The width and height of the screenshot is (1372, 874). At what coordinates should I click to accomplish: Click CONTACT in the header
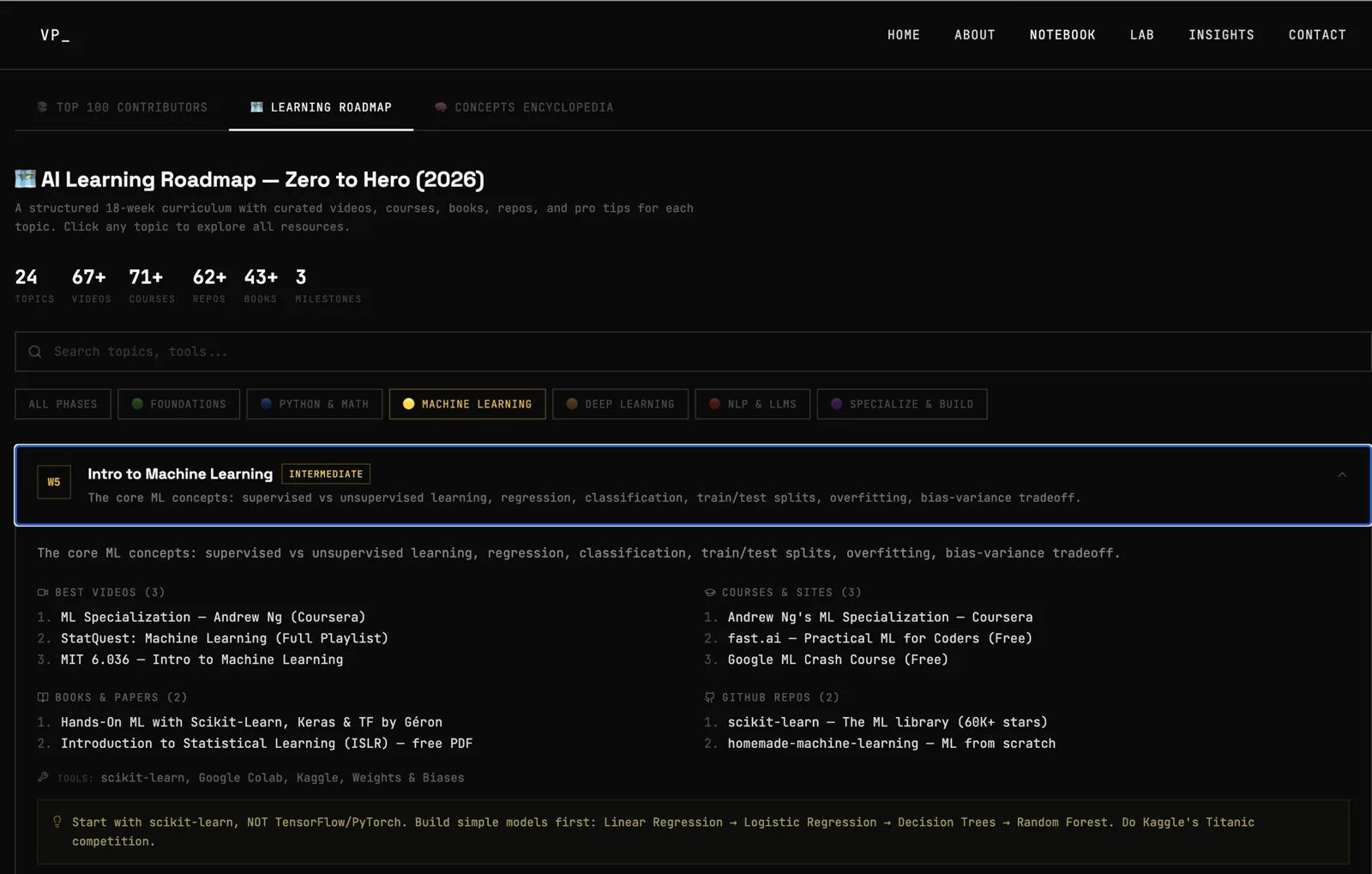tap(1316, 35)
